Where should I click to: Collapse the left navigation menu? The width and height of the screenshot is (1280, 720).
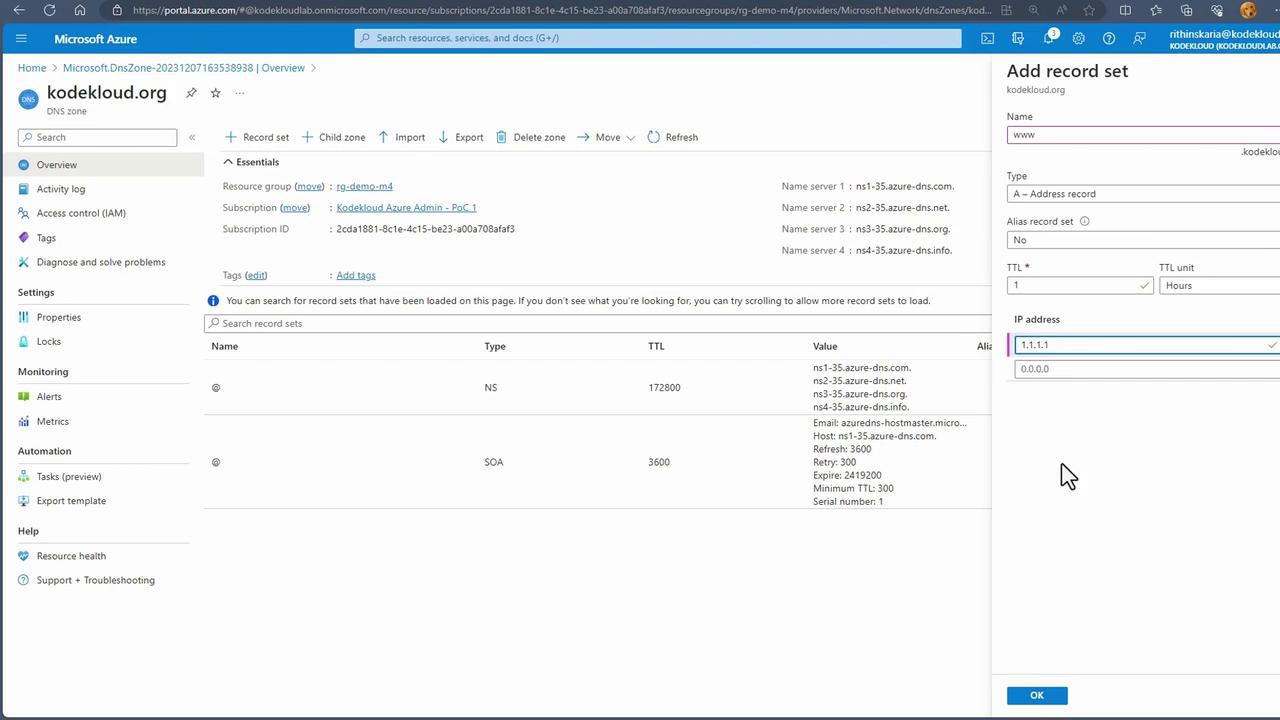pyautogui.click(x=192, y=137)
